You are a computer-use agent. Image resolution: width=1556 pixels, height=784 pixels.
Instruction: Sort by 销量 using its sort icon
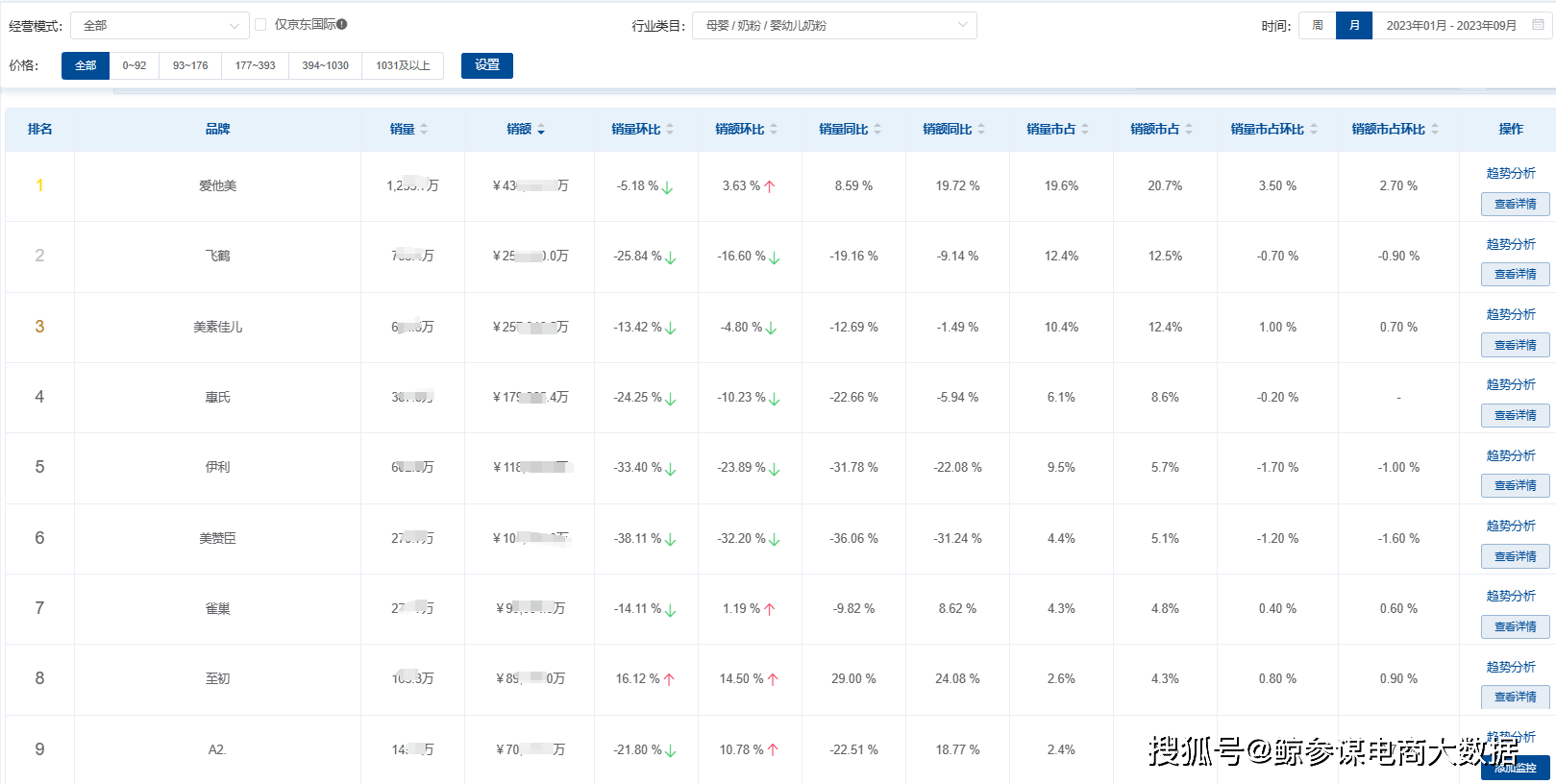click(x=424, y=130)
